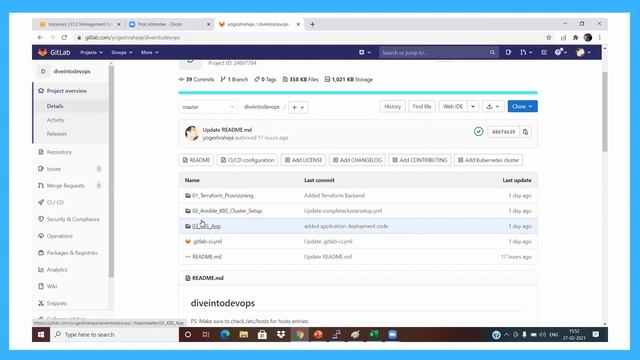Select Releases under Project overview
The image size is (640, 360).
pyautogui.click(x=57, y=134)
